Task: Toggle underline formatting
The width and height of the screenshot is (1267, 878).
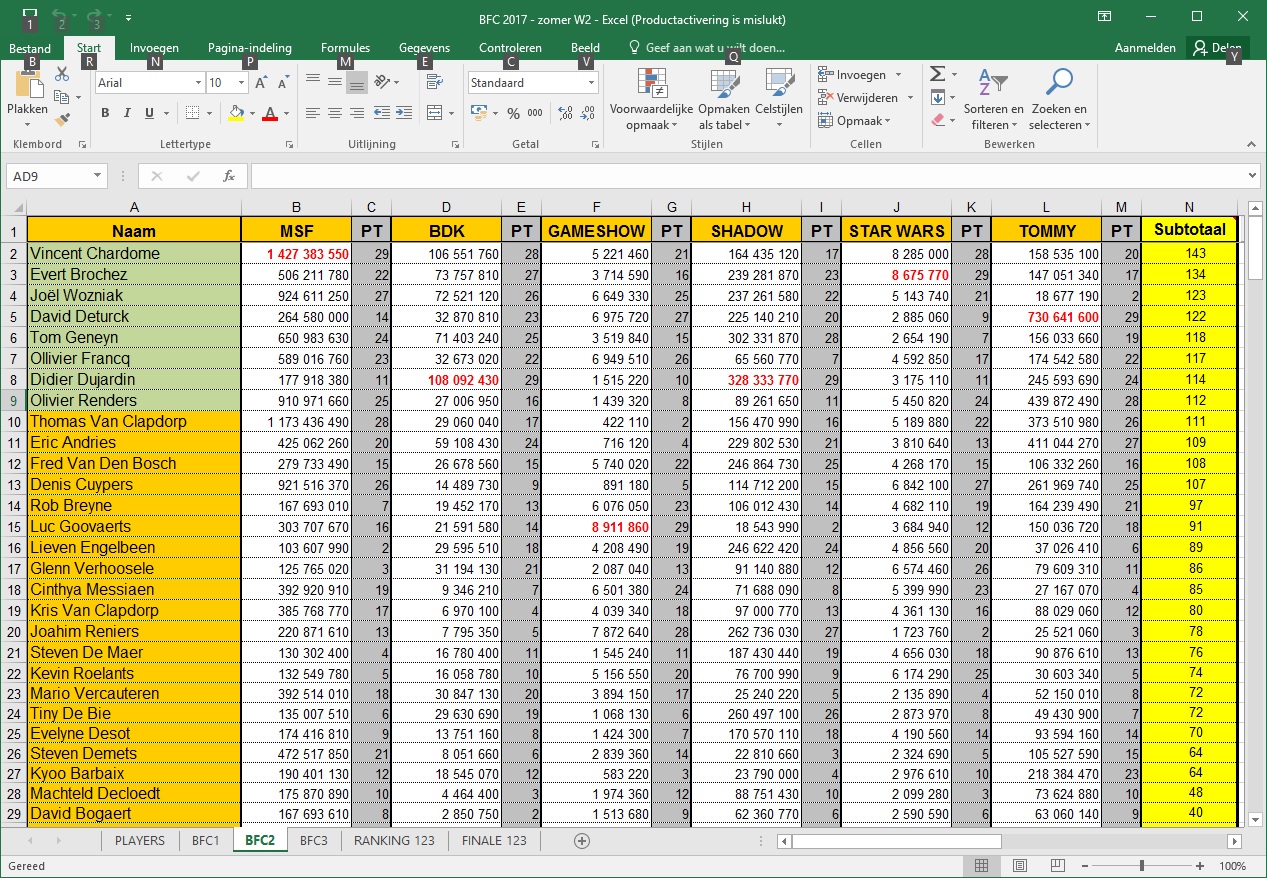Action: (x=150, y=114)
